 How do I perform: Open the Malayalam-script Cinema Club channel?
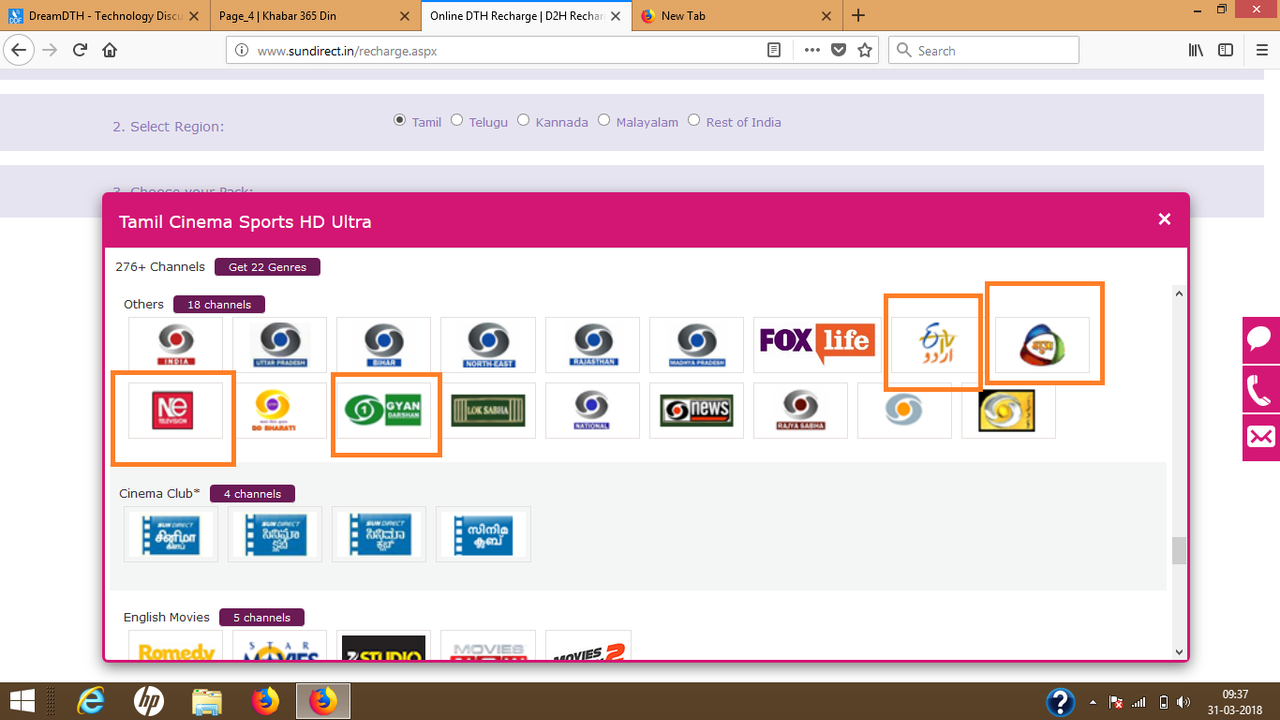click(x=483, y=534)
